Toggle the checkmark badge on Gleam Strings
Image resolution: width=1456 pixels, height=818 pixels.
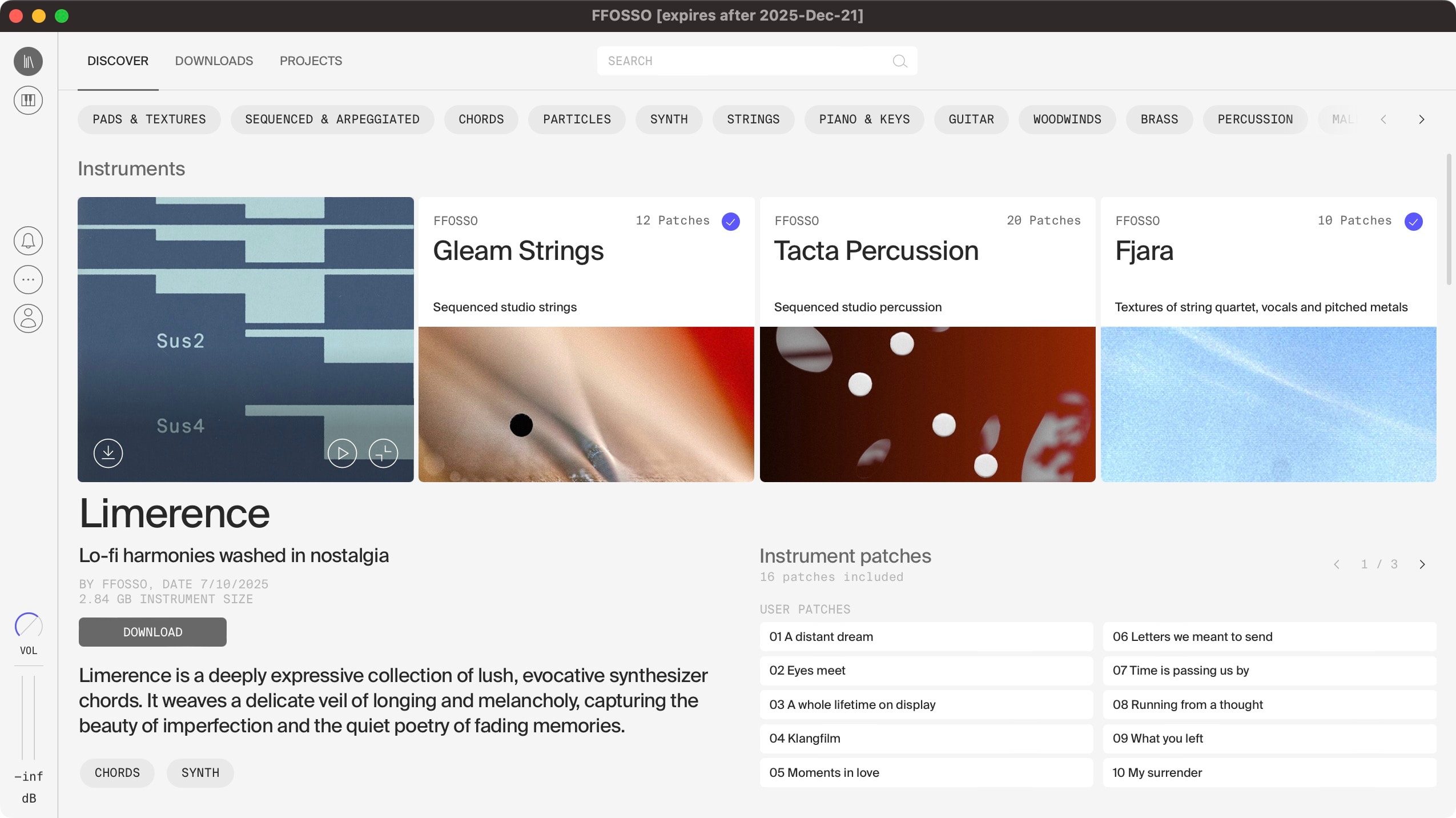click(730, 222)
